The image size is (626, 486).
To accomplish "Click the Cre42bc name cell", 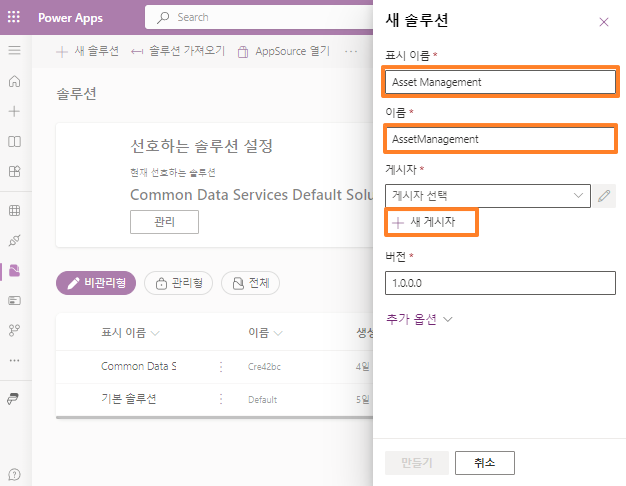I will 264,367.
